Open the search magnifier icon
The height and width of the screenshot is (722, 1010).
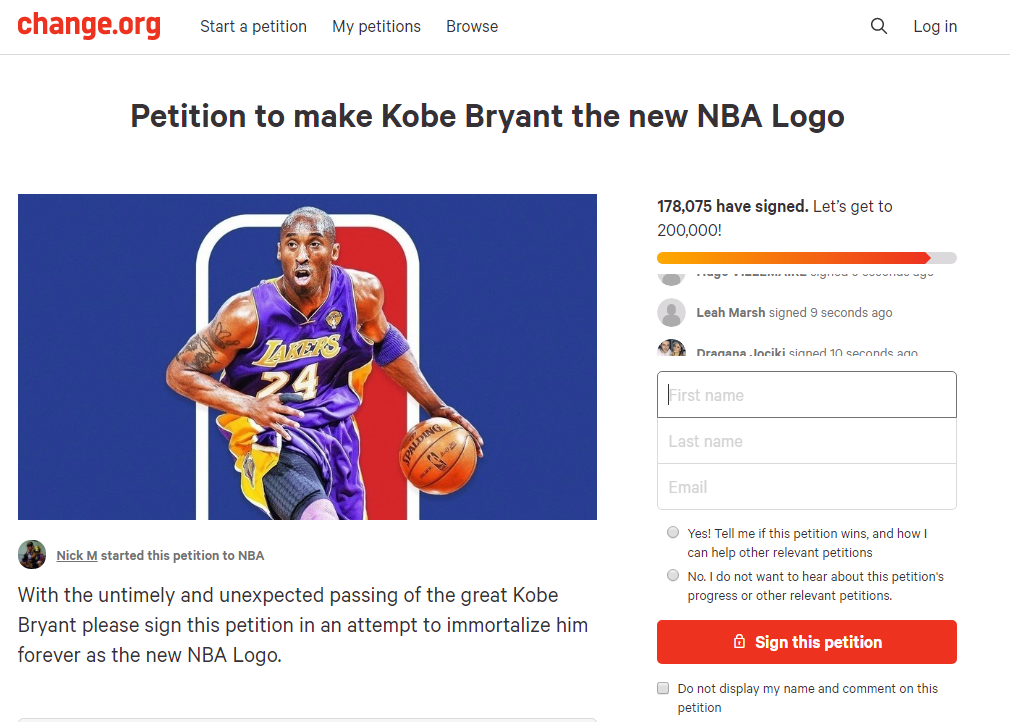click(879, 27)
